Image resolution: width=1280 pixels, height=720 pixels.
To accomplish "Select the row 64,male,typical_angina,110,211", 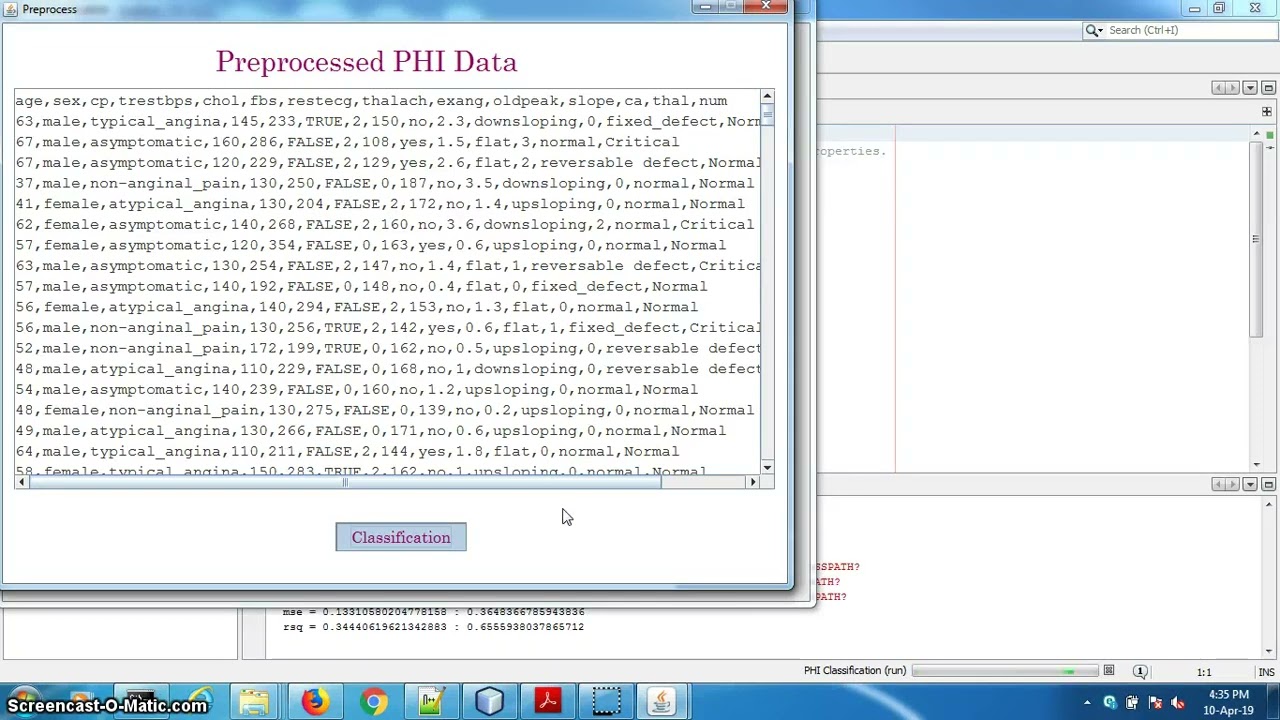I will (x=347, y=451).
